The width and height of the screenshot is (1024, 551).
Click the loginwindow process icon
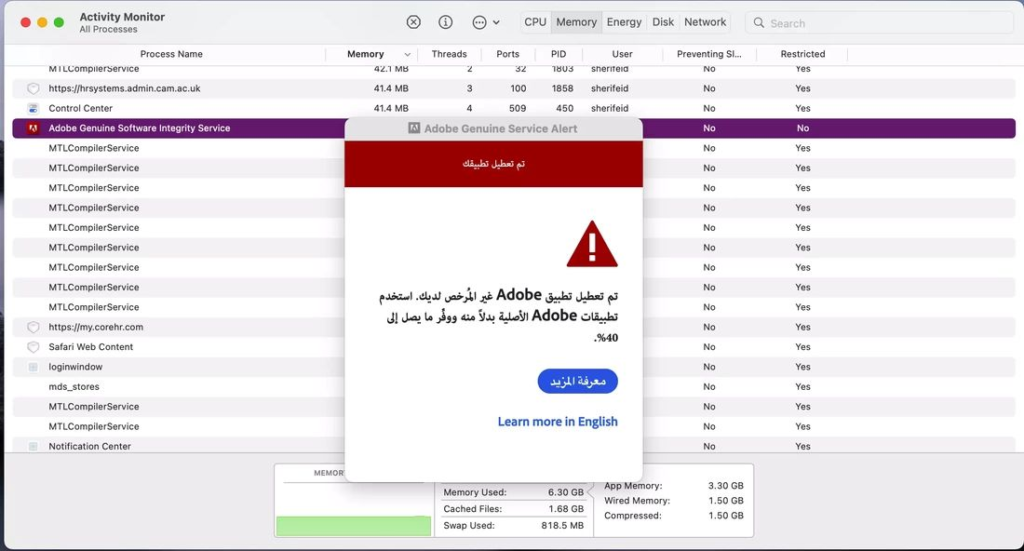pyautogui.click(x=33, y=367)
